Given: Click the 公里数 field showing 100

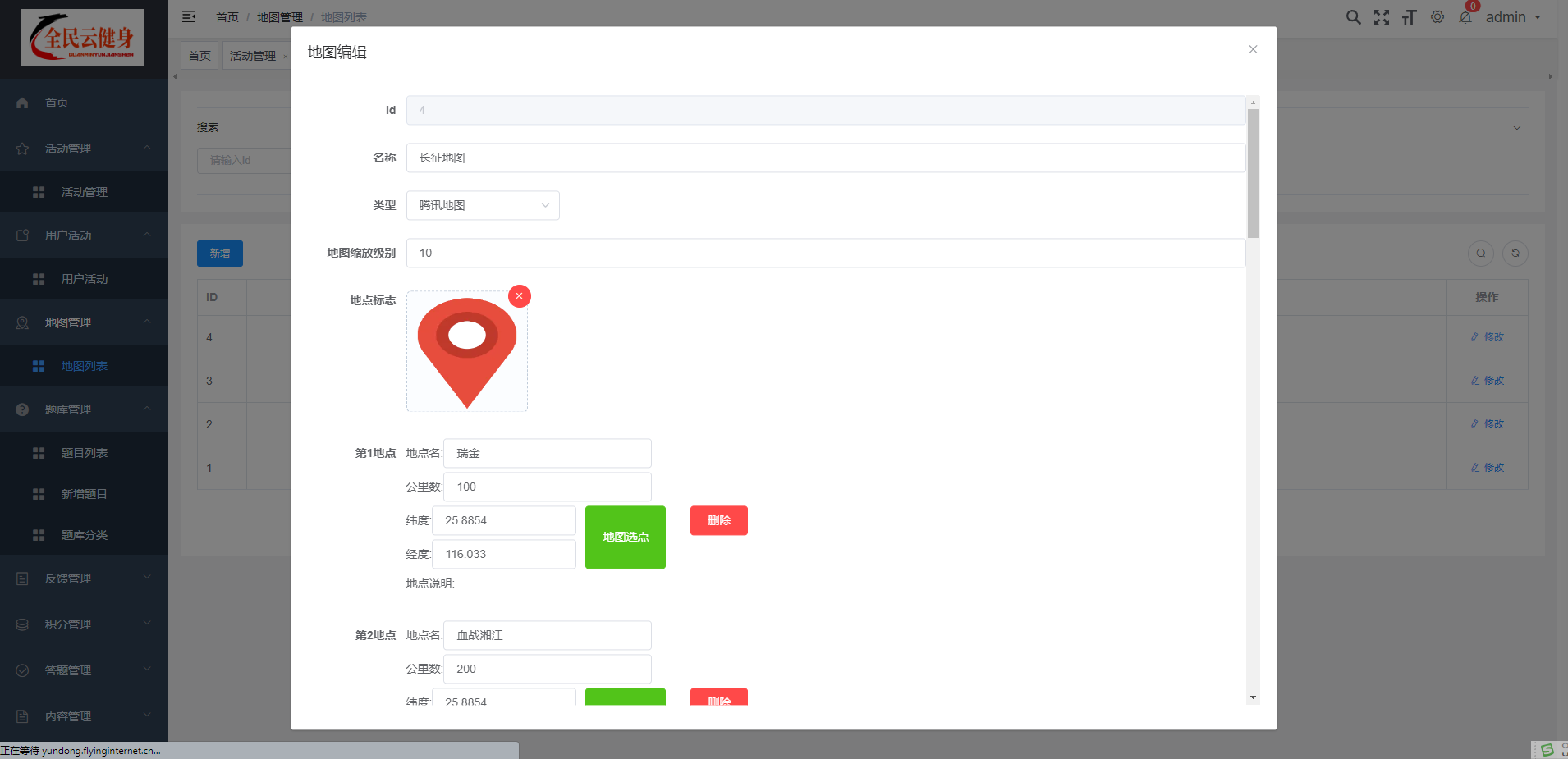Looking at the screenshot, I should coord(547,487).
